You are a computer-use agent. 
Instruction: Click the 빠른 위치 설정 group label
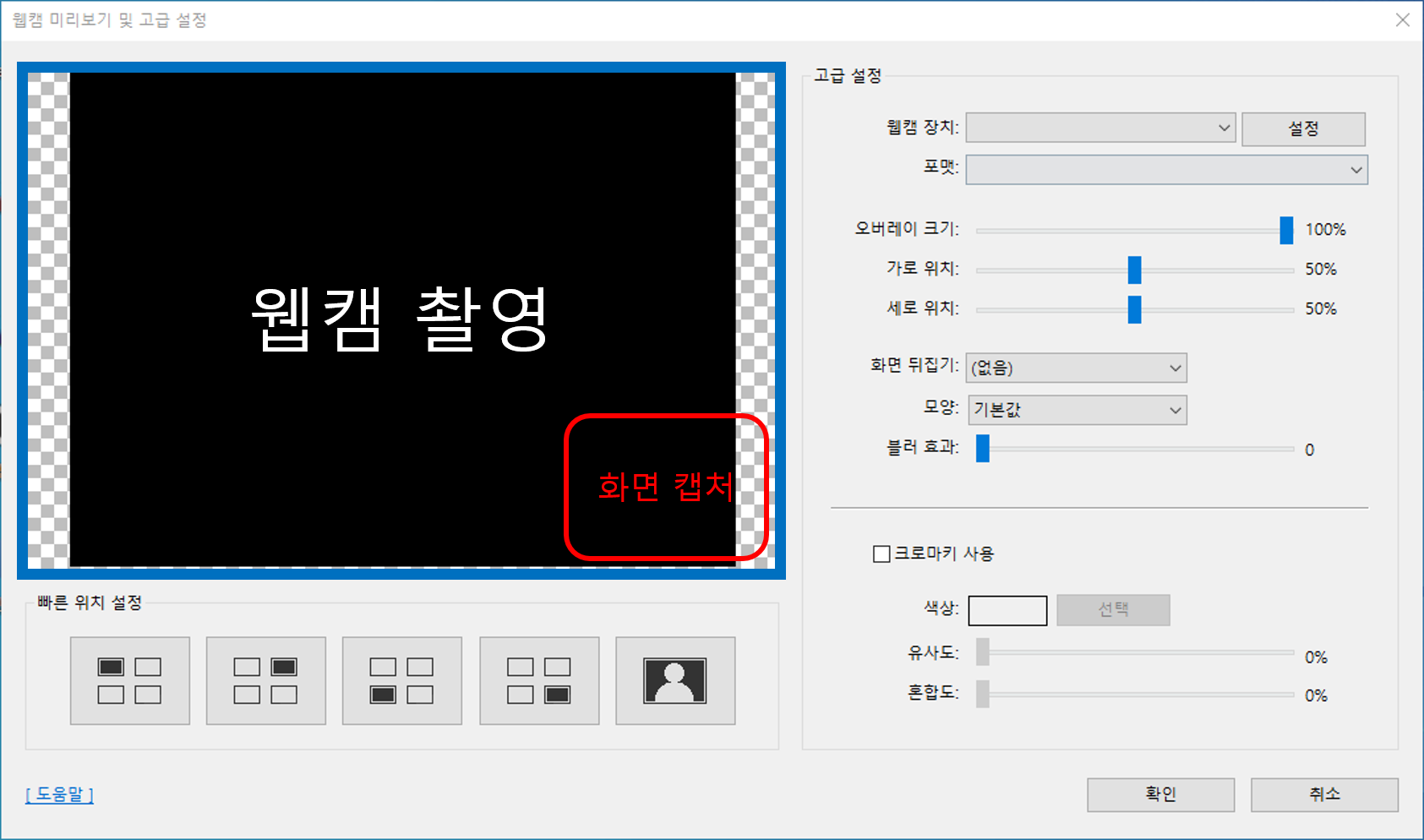[x=90, y=603]
